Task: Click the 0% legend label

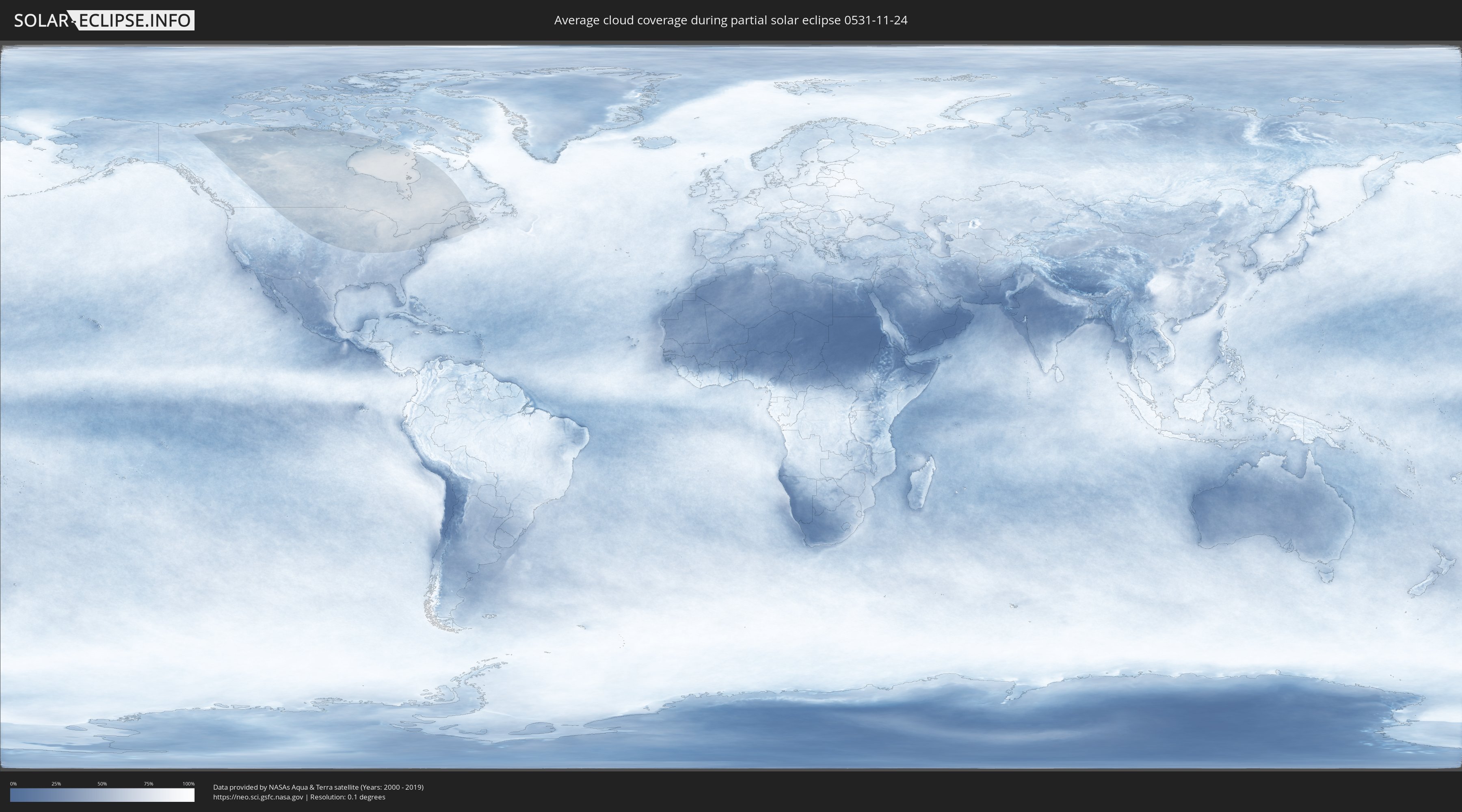Action: click(x=13, y=784)
